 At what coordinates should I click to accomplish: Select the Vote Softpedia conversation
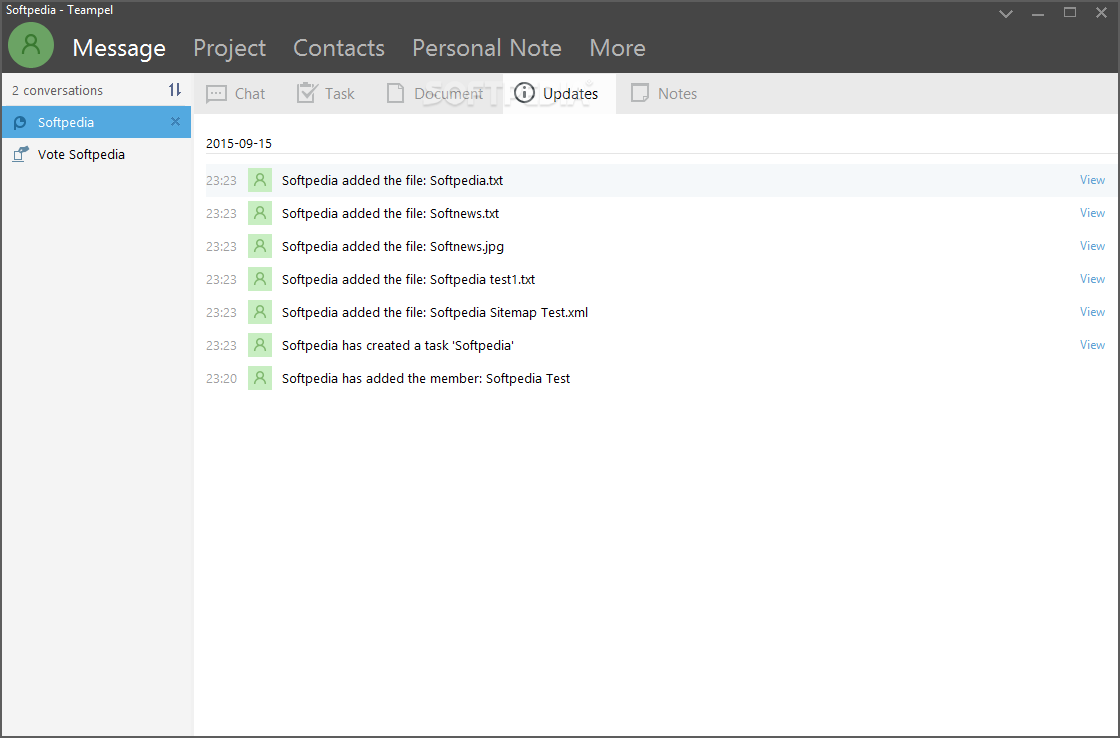(x=96, y=154)
